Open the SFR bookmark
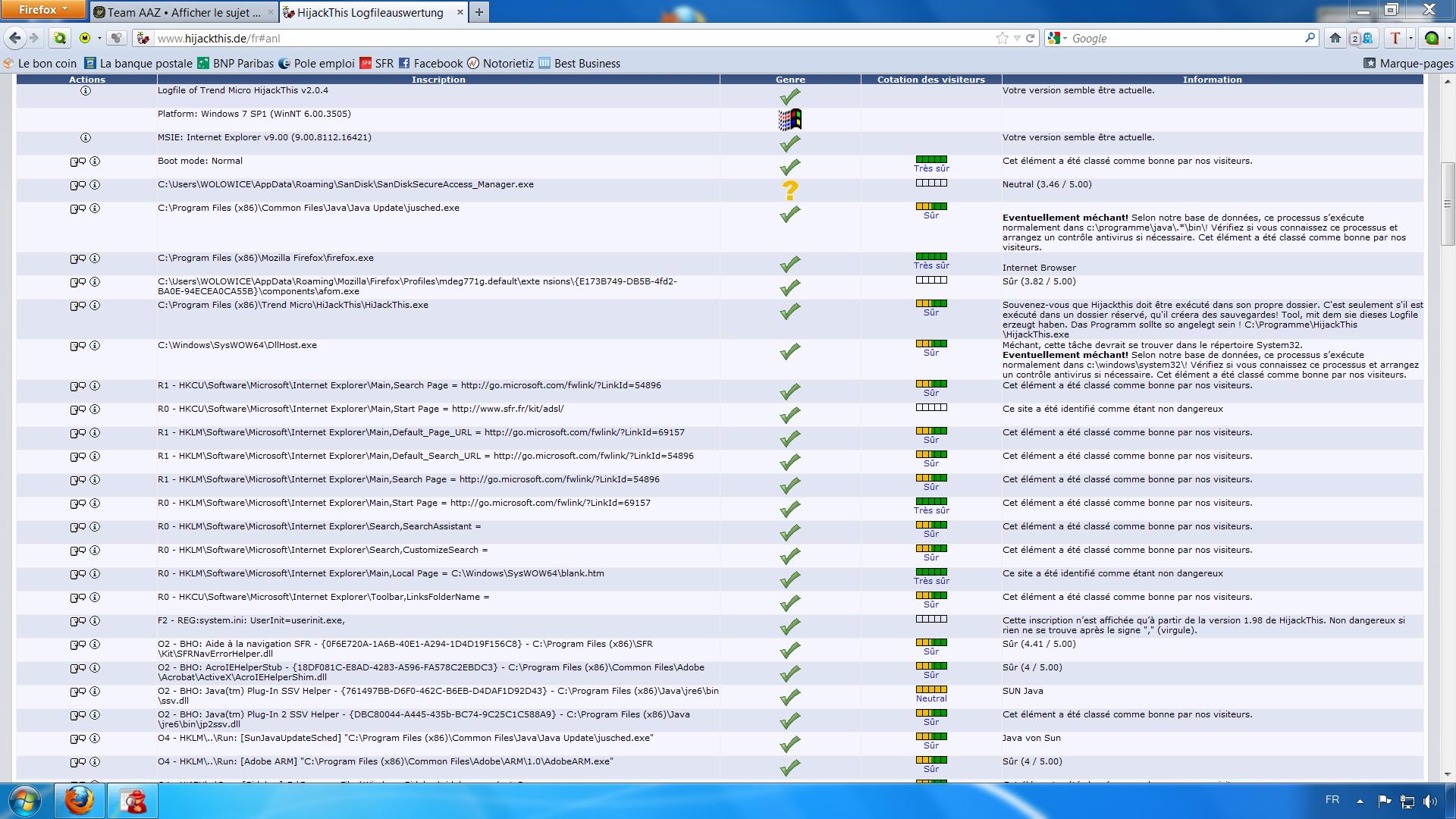 (x=377, y=64)
